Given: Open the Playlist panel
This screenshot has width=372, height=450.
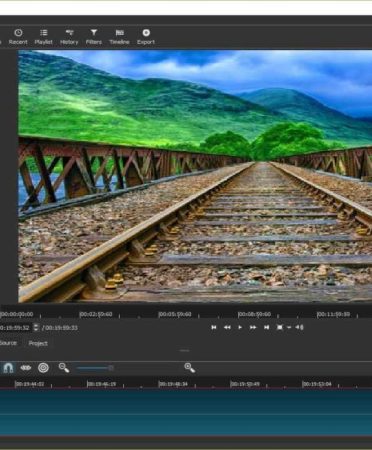Looking at the screenshot, I should tap(43, 37).
